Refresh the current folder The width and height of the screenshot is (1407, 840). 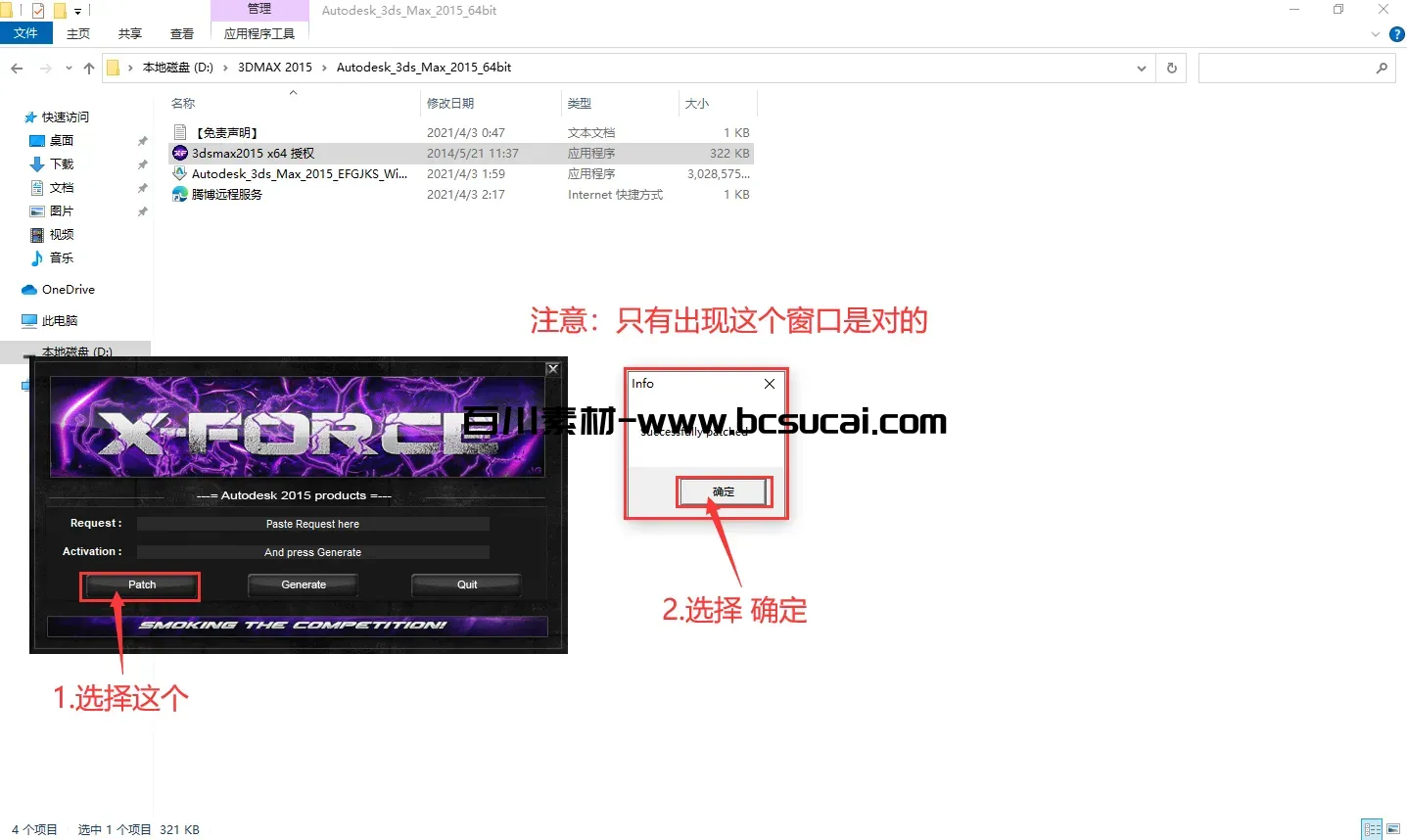(1171, 68)
